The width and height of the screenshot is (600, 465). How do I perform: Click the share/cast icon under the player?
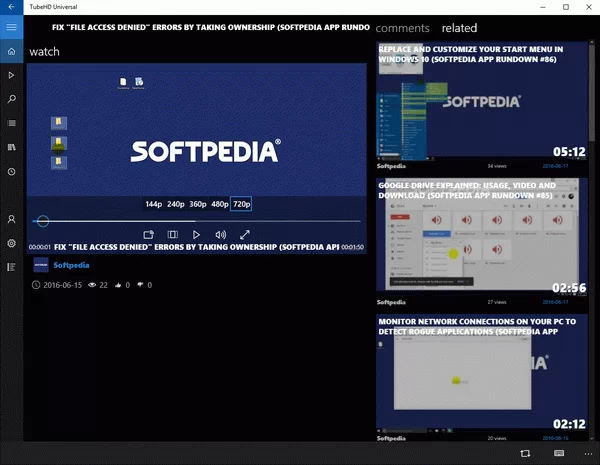coord(148,234)
